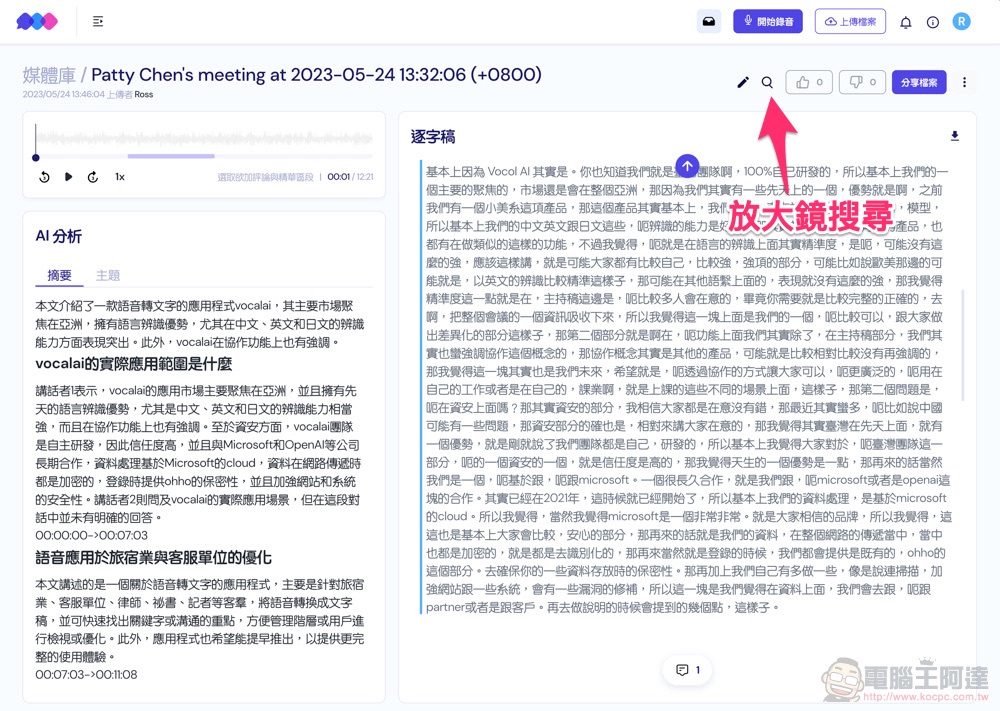Switch to the 主題 tab
Viewport: 1000px width, 711px height.
[108, 275]
